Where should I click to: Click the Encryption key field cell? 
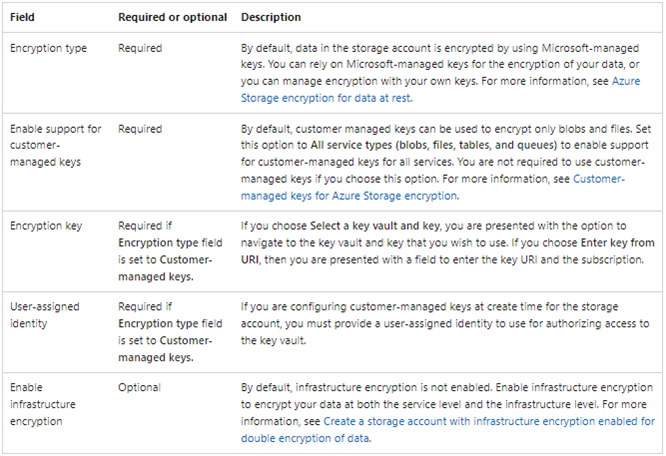coord(46,227)
